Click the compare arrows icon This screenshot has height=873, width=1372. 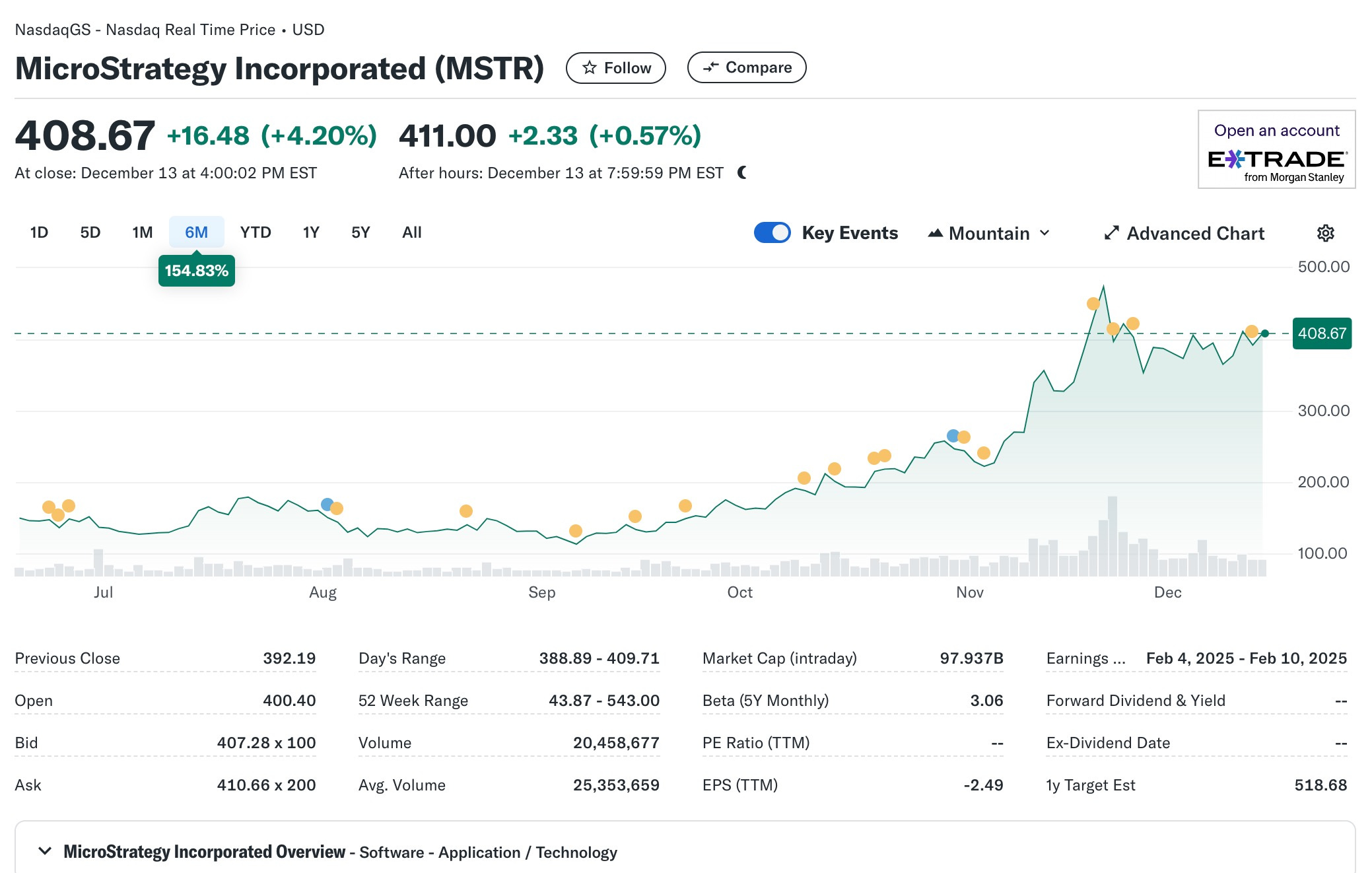coord(710,67)
